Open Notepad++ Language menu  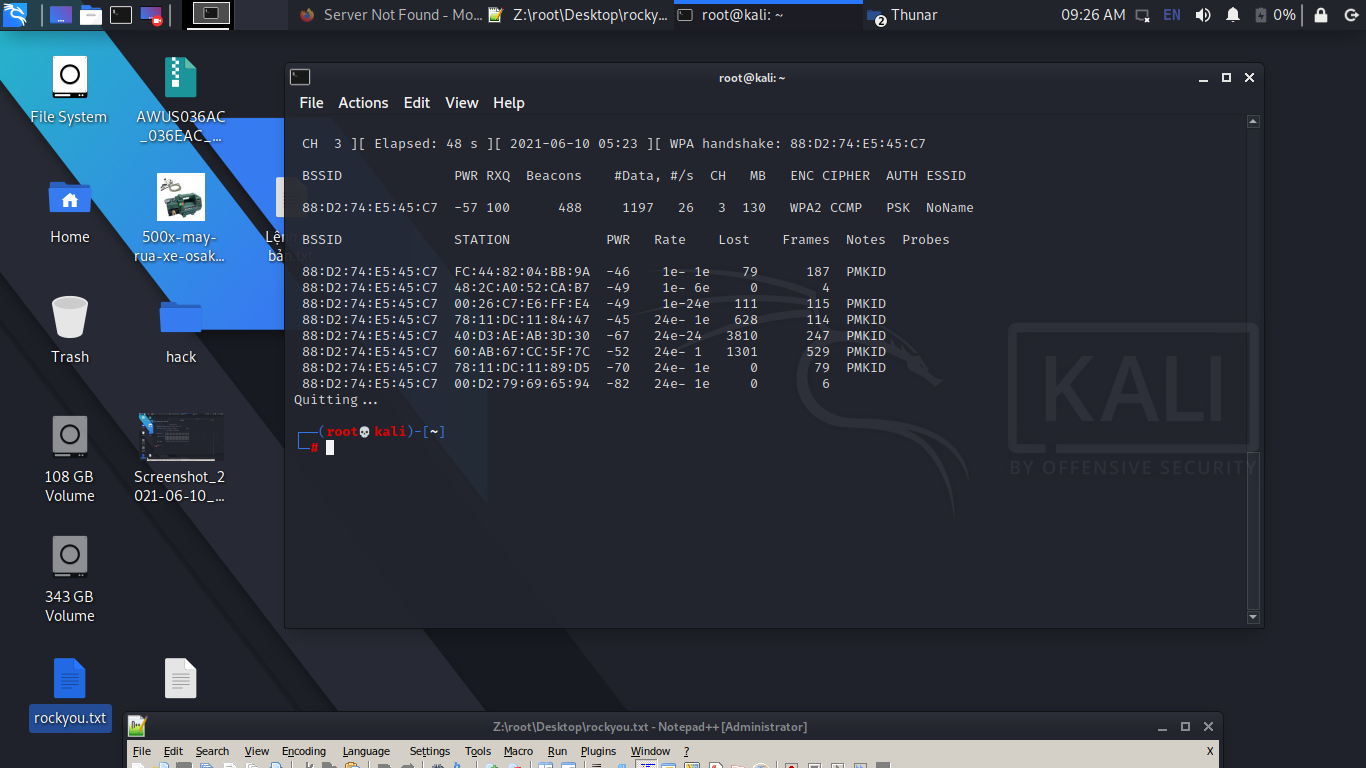366,751
